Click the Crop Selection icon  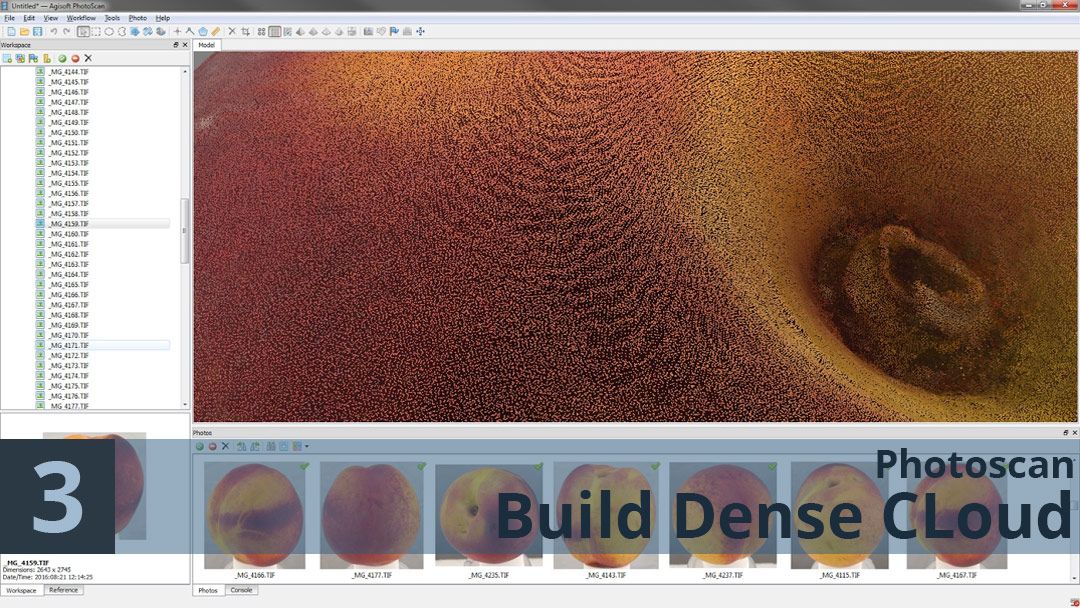pos(245,32)
